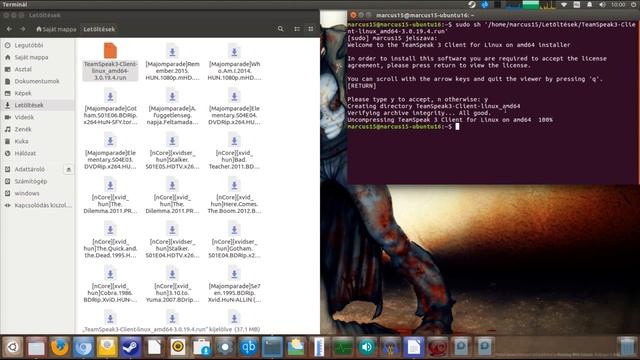Select the Bad.Teacher.2011 file
640x360 pixels.
234,151
